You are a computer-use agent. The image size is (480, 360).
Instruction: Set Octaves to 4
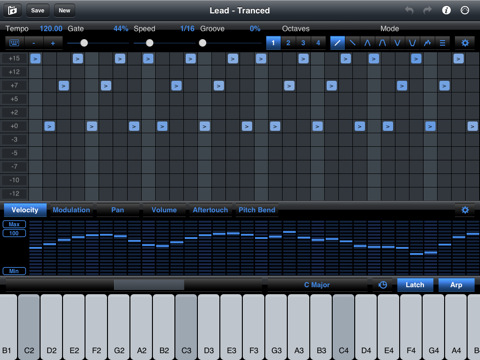point(318,43)
